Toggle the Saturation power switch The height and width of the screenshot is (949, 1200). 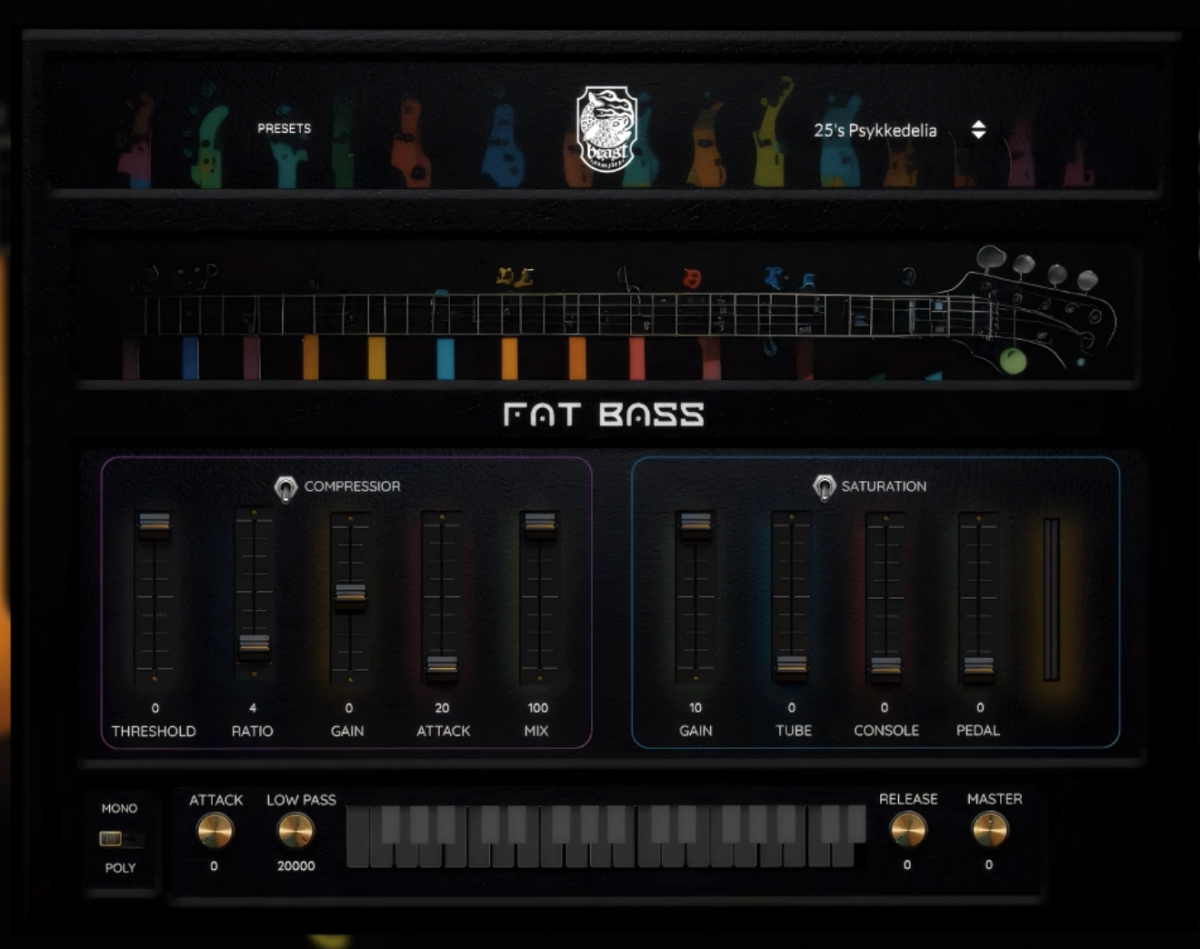coord(824,487)
